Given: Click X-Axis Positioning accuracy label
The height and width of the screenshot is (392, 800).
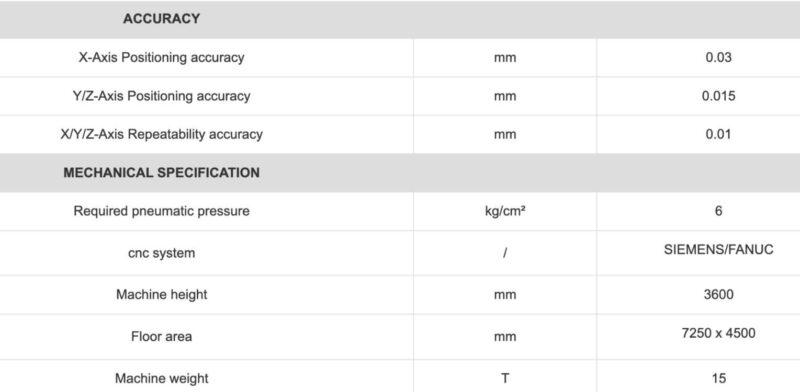Looking at the screenshot, I should [x=161, y=58].
